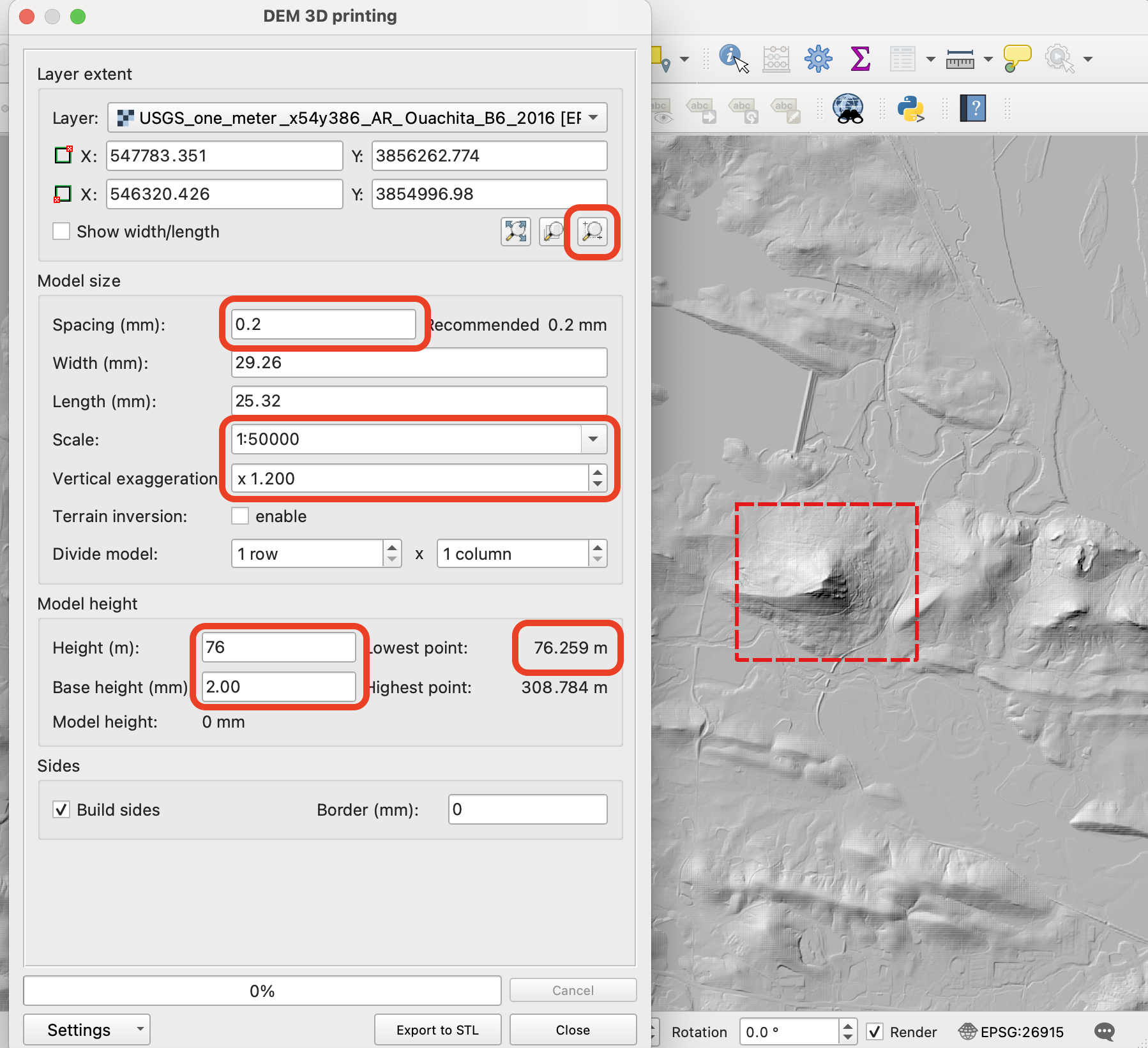This screenshot has width=1148, height=1048.
Task: Click the lower X field 546320.426
Action: click(x=225, y=194)
